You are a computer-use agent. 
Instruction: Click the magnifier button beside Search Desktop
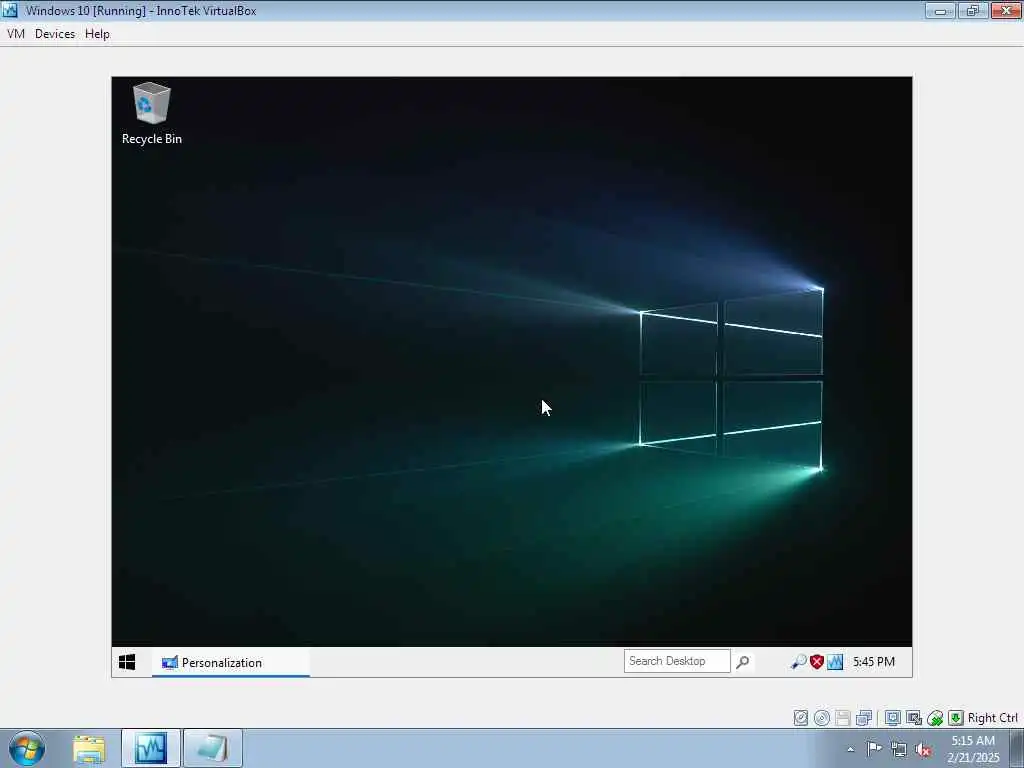743,662
